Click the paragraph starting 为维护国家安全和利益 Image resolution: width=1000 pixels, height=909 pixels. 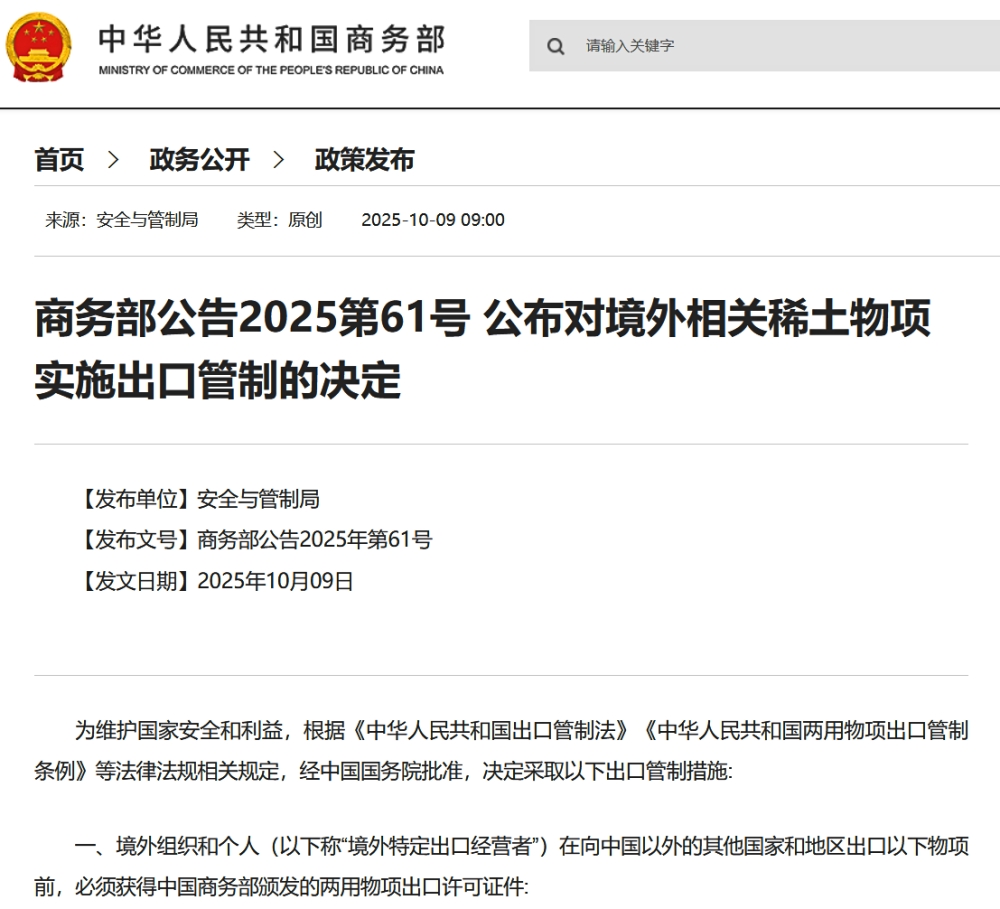pyautogui.click(x=500, y=751)
